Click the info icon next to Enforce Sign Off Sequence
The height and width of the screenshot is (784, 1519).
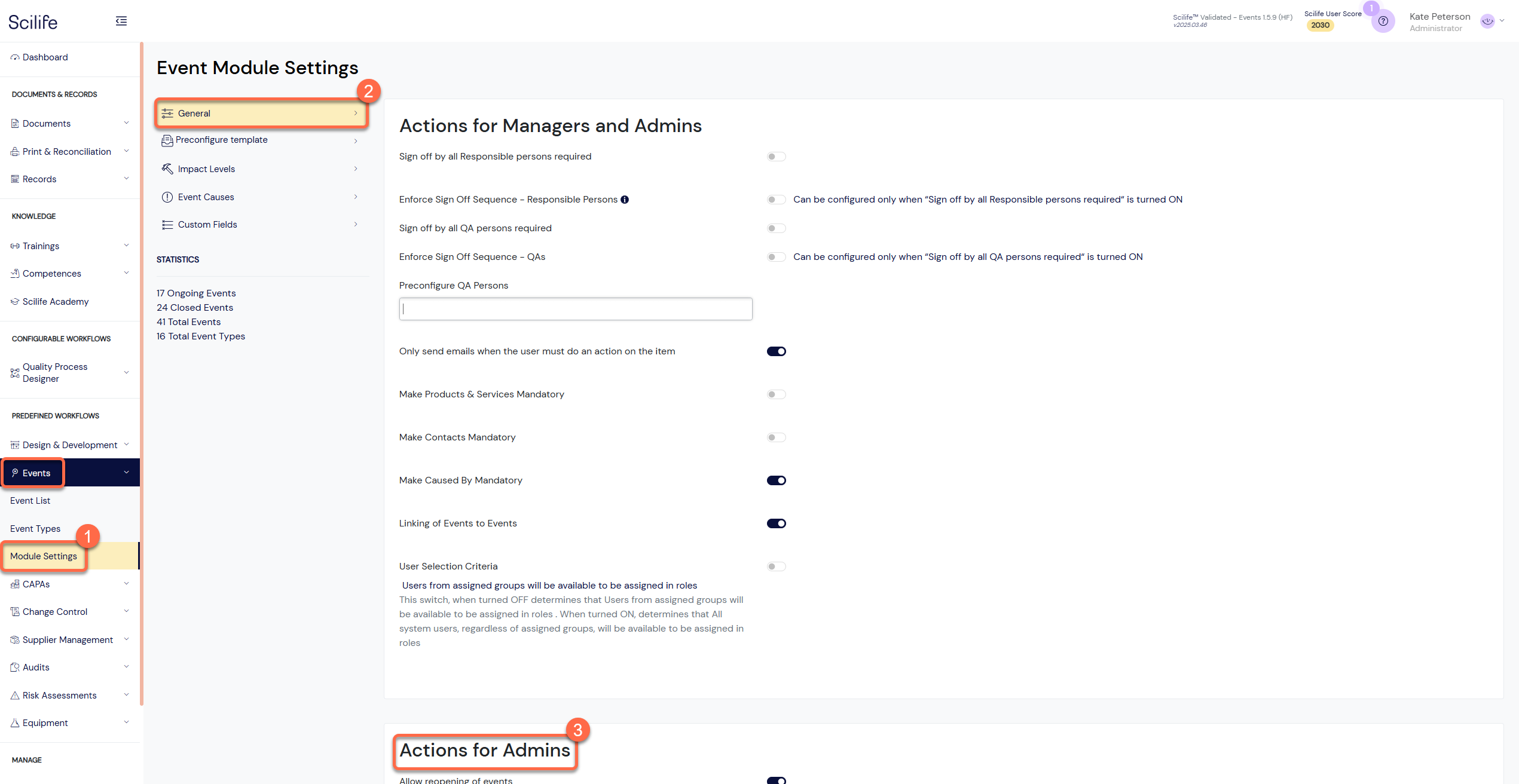coord(625,199)
